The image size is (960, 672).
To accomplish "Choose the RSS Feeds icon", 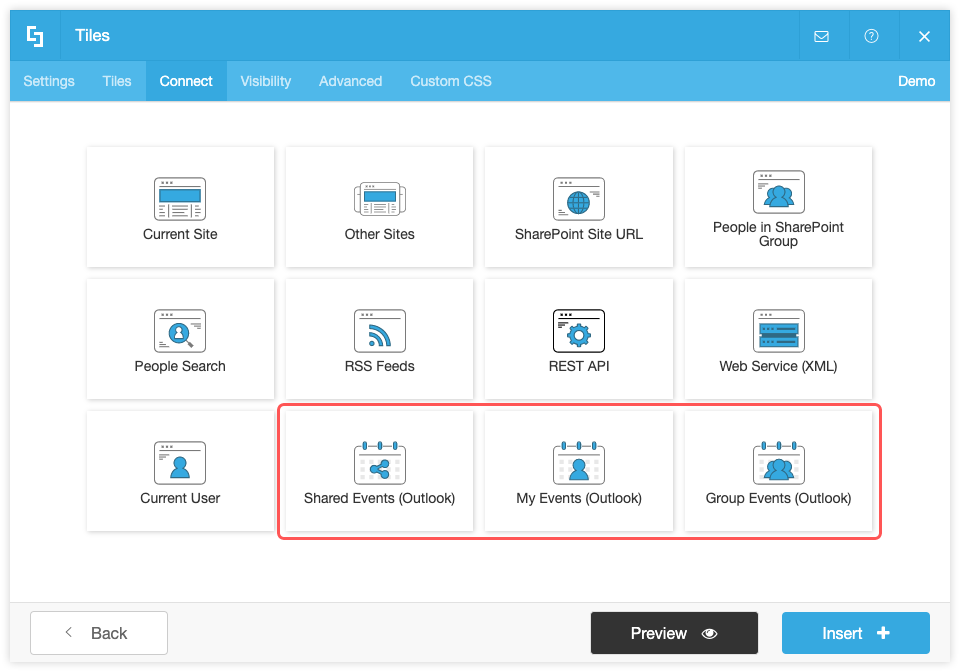I will click(x=380, y=330).
